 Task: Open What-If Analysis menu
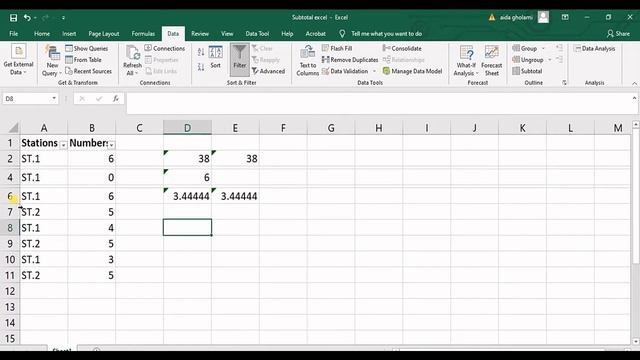(466, 61)
